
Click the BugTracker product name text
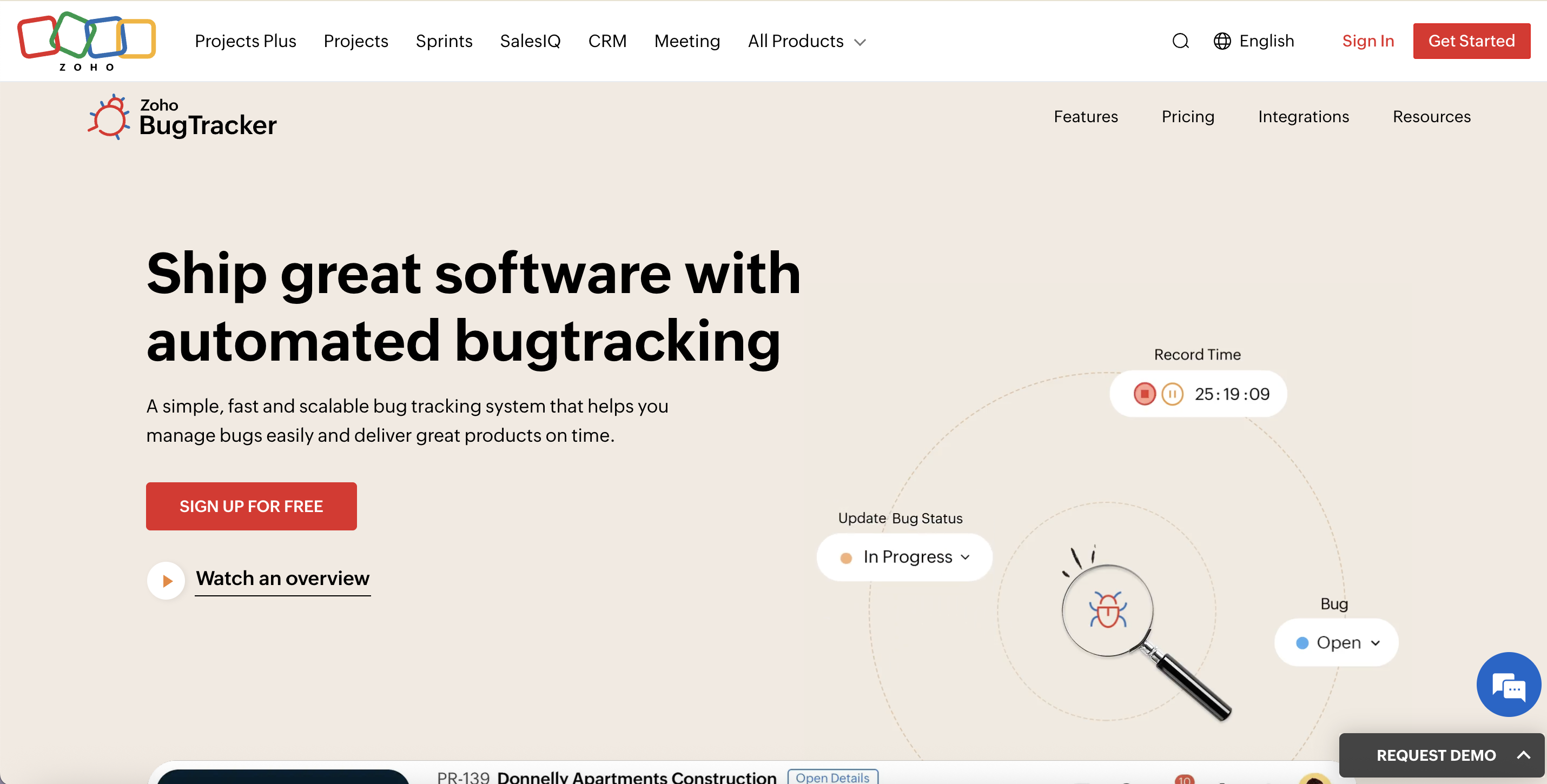pyautogui.click(x=208, y=125)
